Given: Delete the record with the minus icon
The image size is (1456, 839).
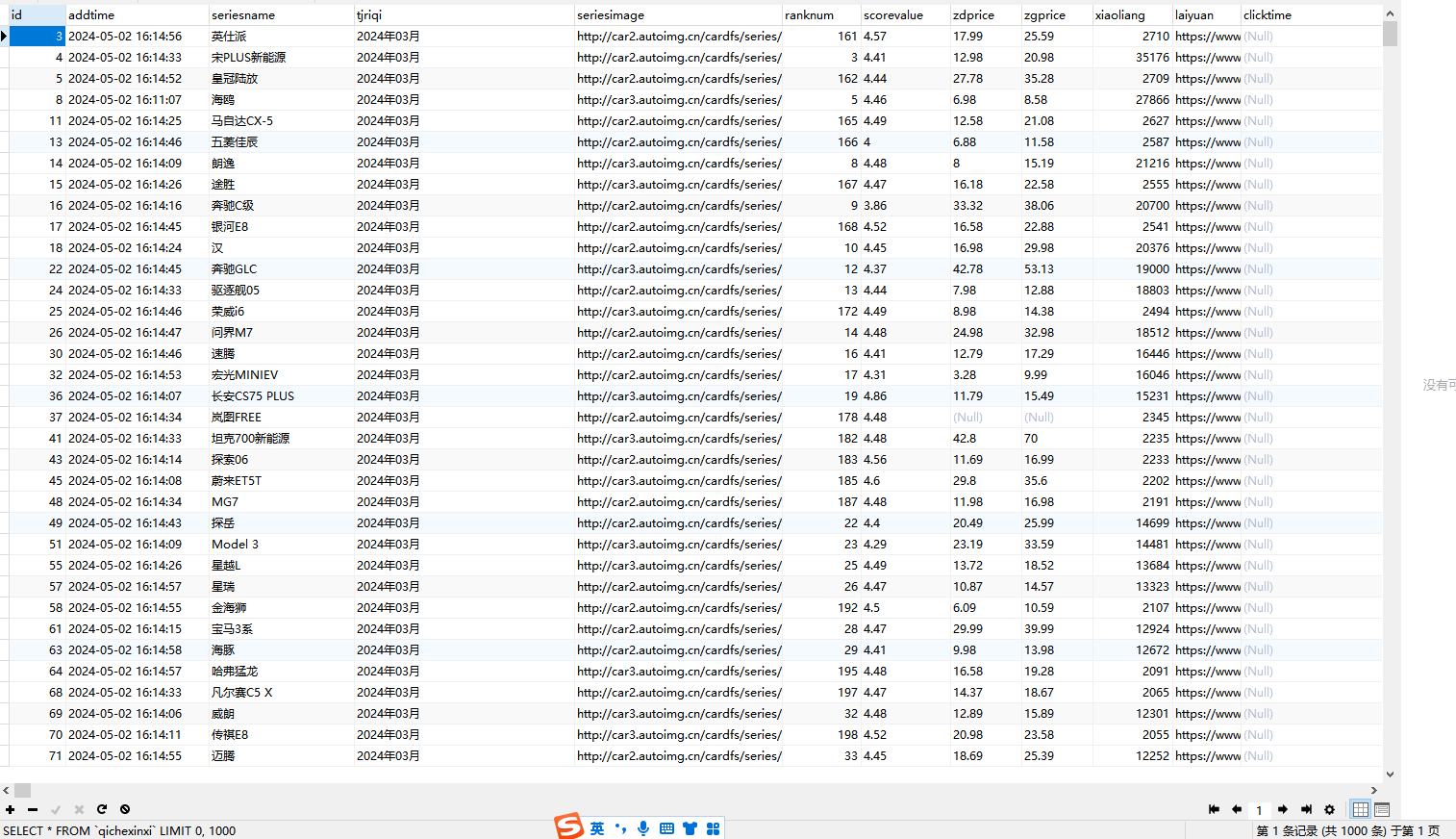Looking at the screenshot, I should pyautogui.click(x=33, y=810).
